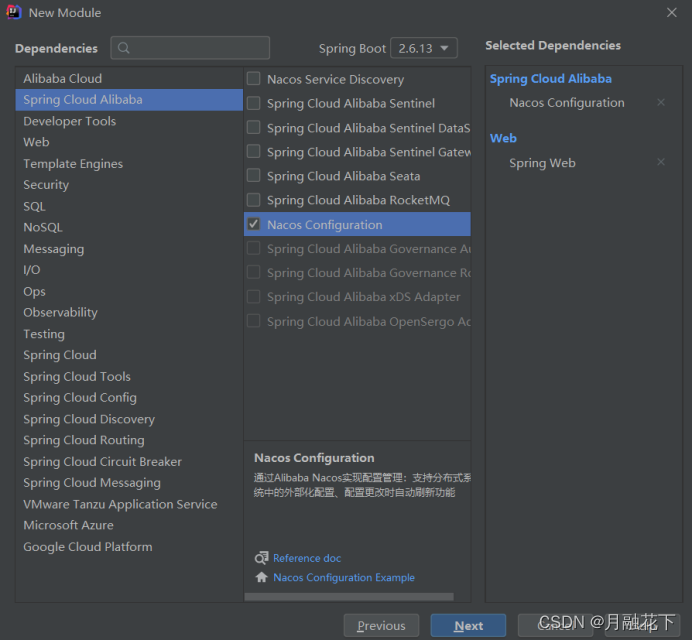Select Spring Cloud Config category
This screenshot has height=641, width=692.
tap(129, 398)
